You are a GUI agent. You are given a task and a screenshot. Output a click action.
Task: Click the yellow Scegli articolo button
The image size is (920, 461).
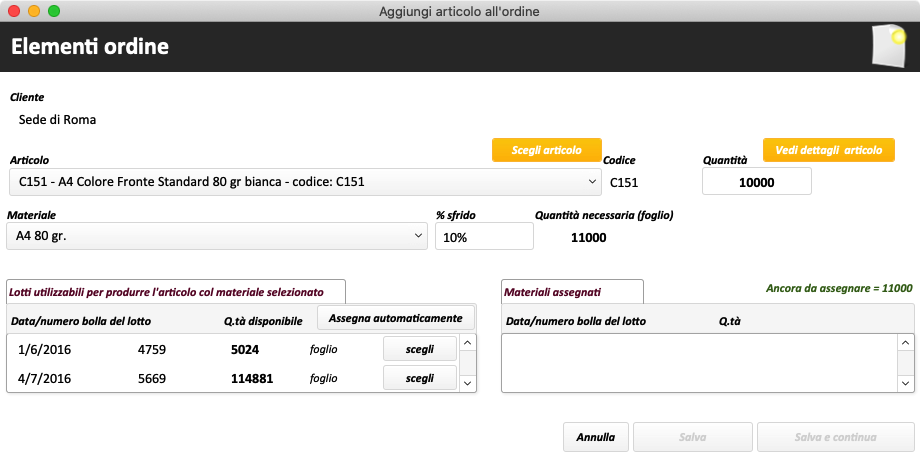click(546, 150)
